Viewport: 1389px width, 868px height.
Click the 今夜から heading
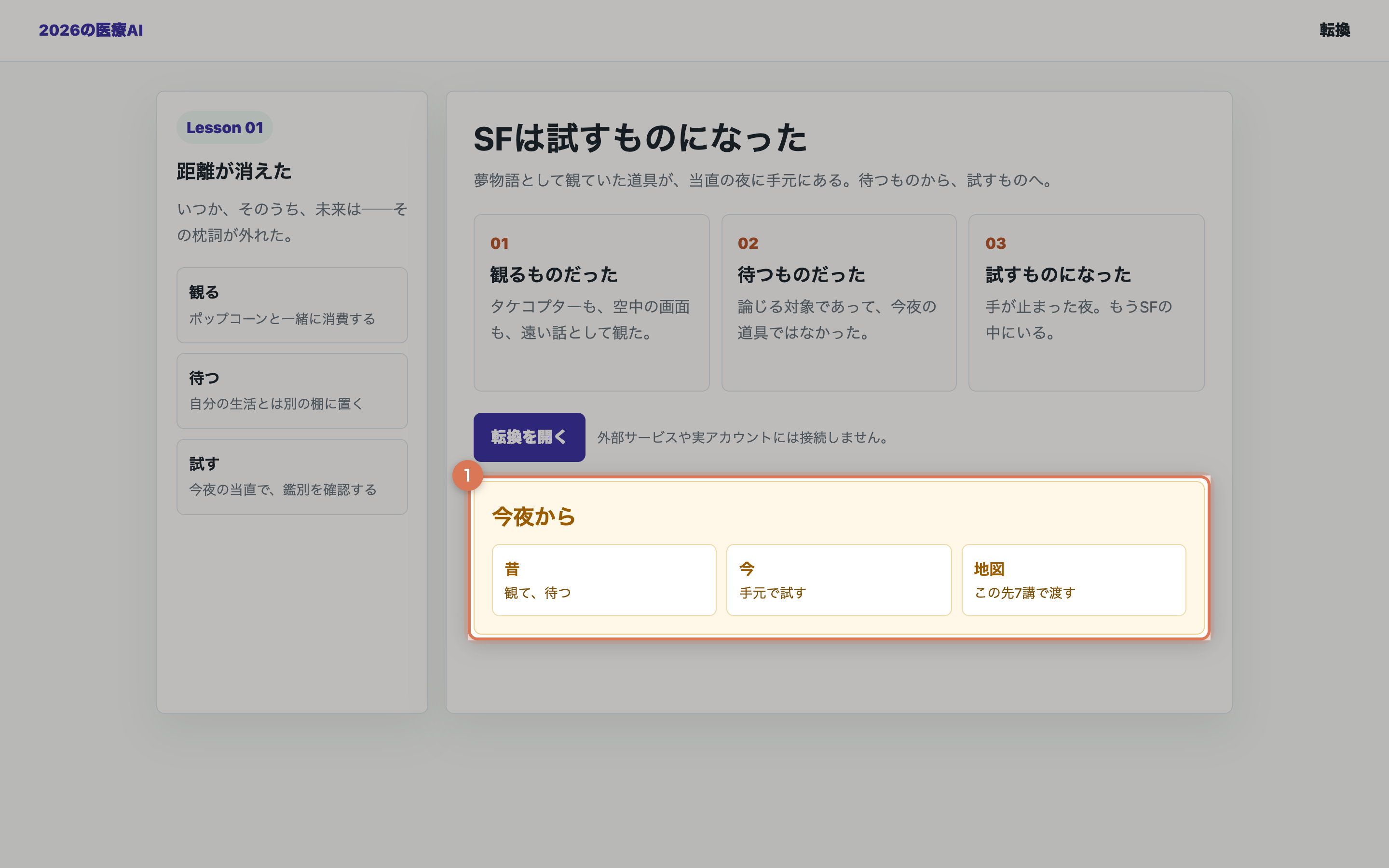coord(534,516)
